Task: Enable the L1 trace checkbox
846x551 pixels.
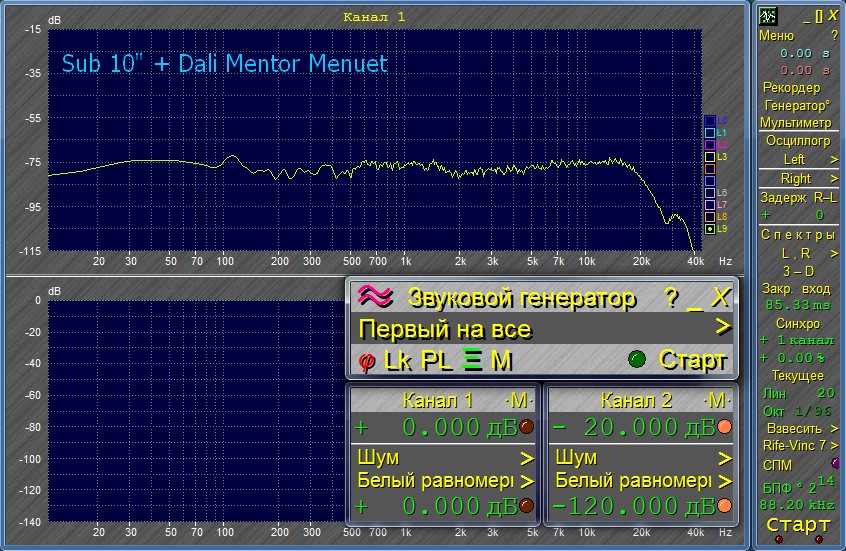Action: [710, 133]
